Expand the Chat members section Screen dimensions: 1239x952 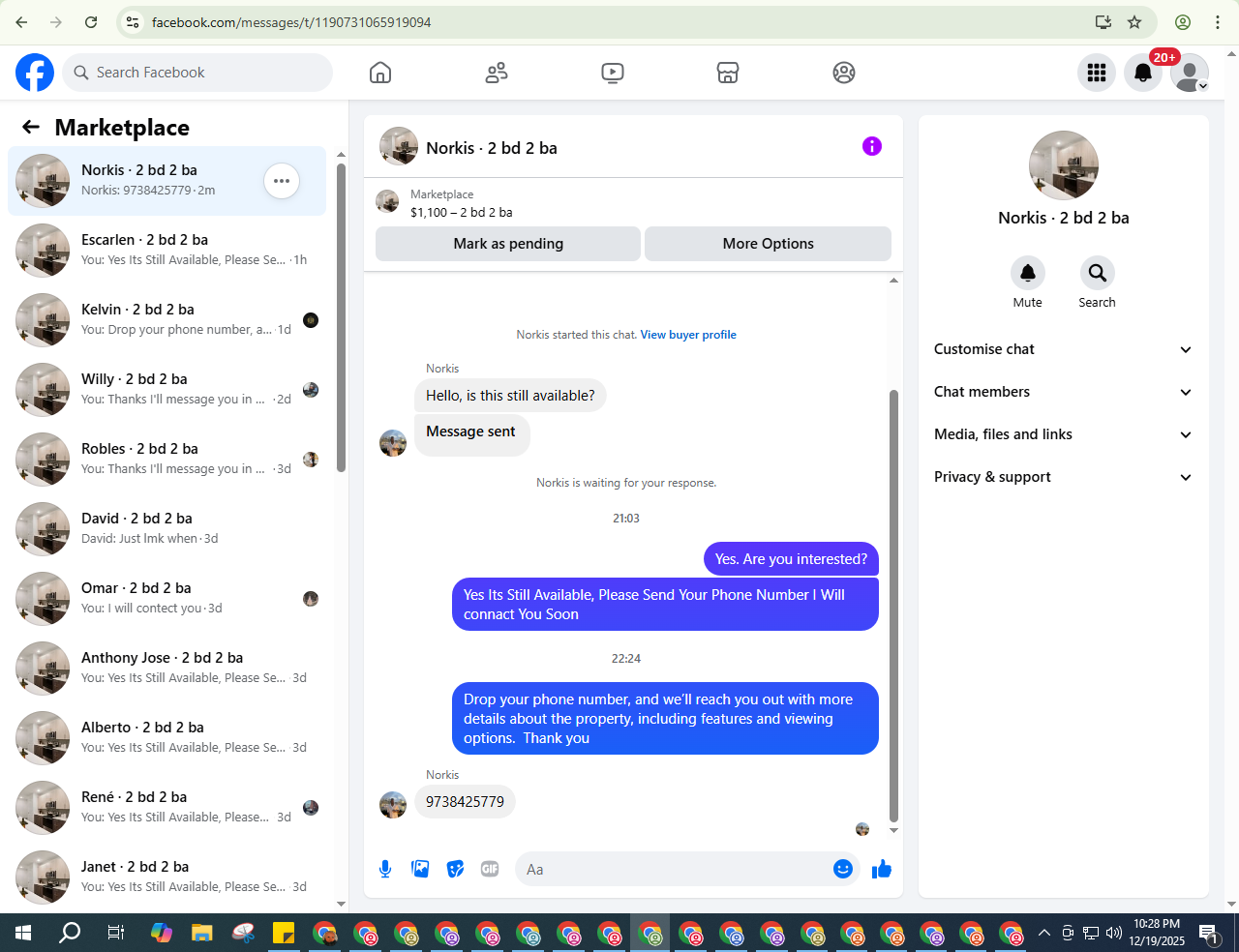(x=1063, y=392)
